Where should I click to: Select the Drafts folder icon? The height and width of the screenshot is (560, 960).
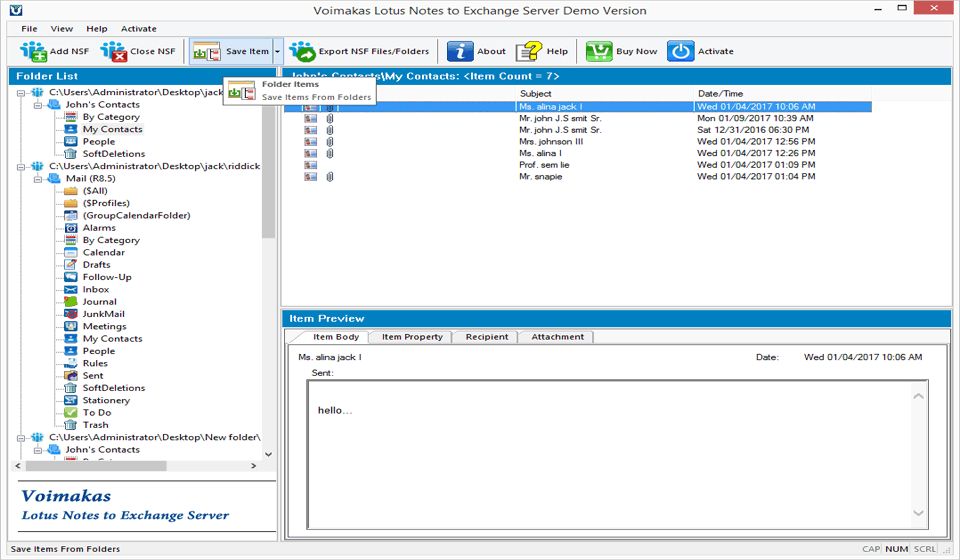click(x=71, y=264)
